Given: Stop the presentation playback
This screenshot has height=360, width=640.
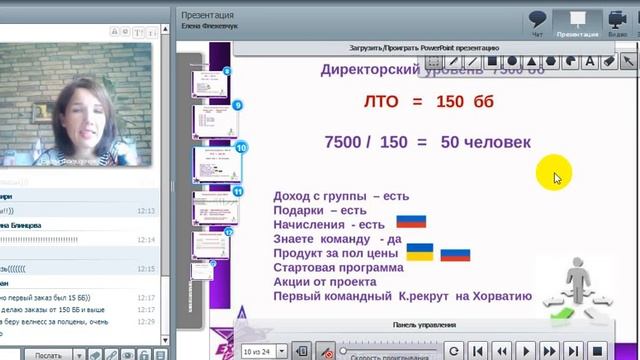Looking at the screenshot, I should (x=597, y=351).
